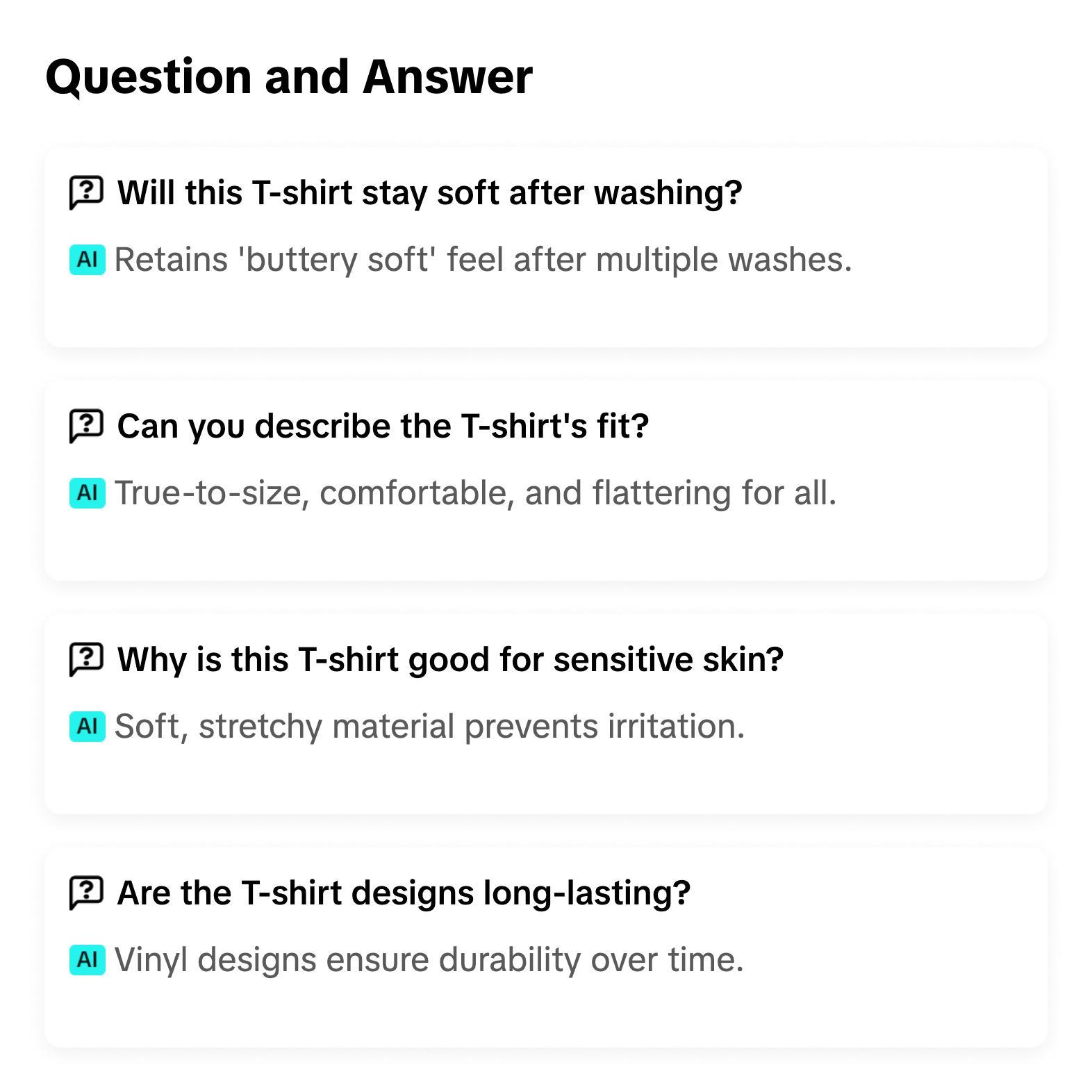
Task: Click empty space below the vinyl designs answer in its card
Action: [545, 1013]
